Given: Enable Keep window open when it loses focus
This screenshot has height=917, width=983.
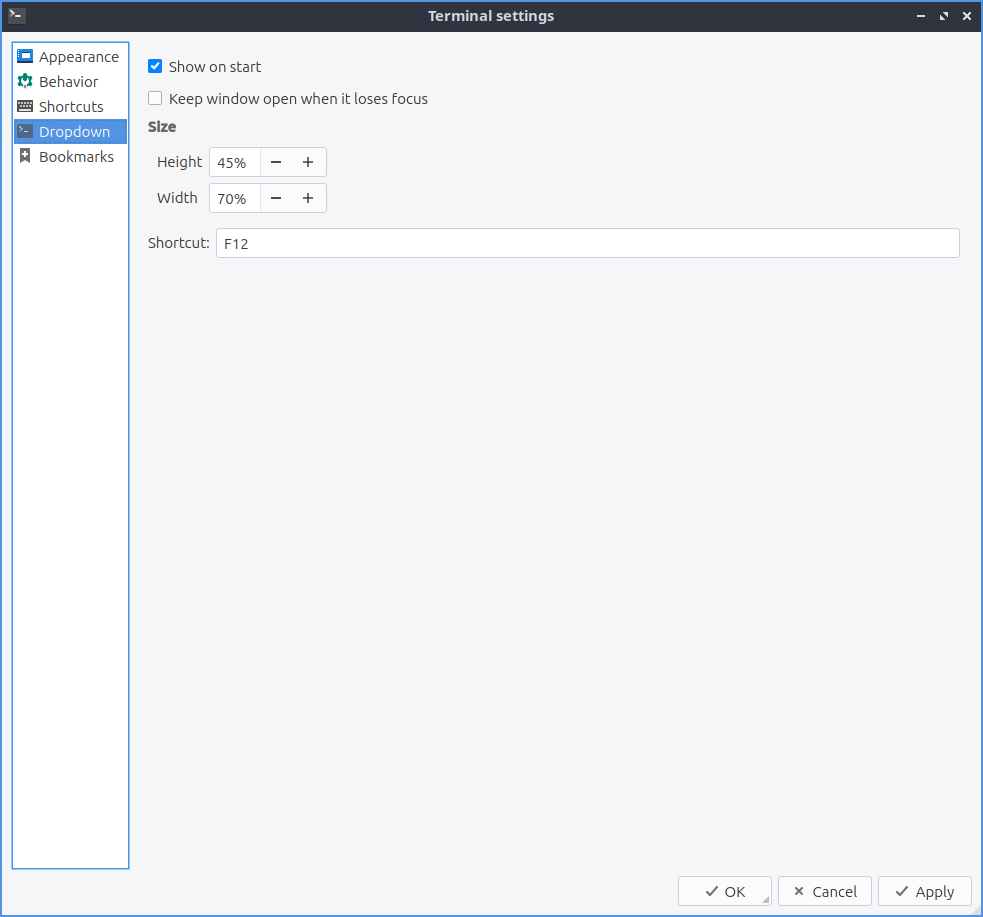Looking at the screenshot, I should click(155, 99).
